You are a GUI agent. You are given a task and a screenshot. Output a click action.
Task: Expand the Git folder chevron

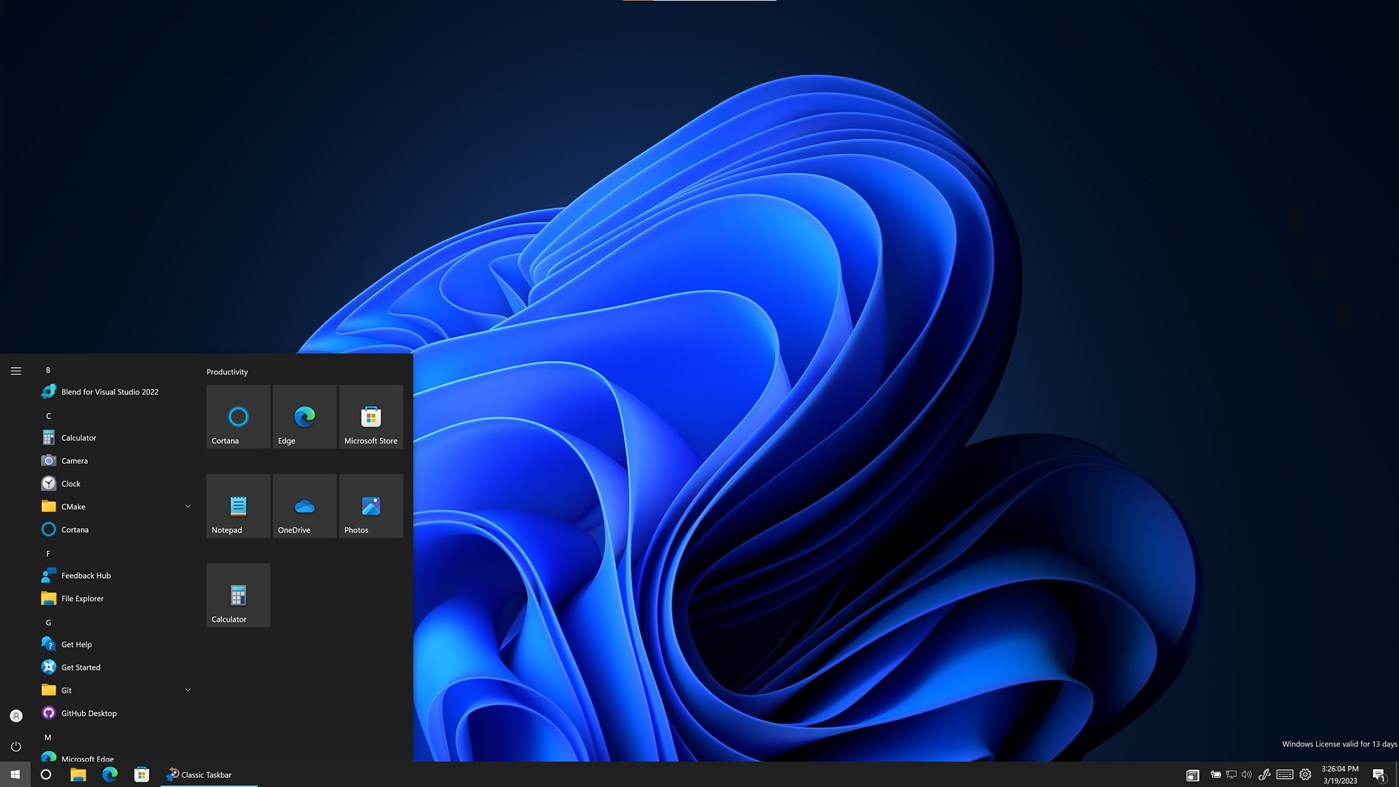click(187, 690)
